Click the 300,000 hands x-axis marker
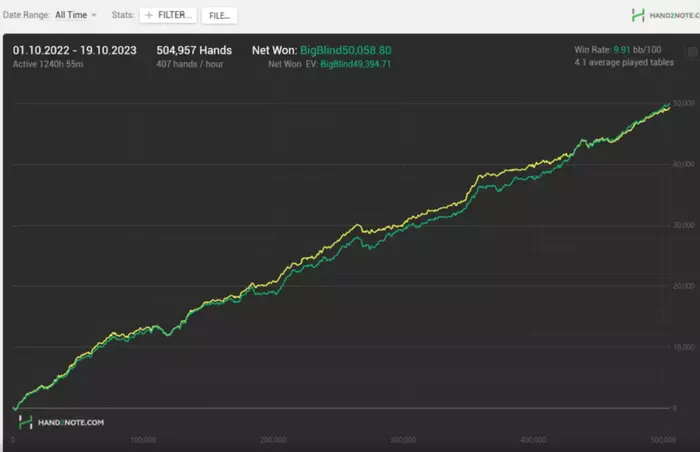This screenshot has width=700, height=452. pyautogui.click(x=403, y=440)
